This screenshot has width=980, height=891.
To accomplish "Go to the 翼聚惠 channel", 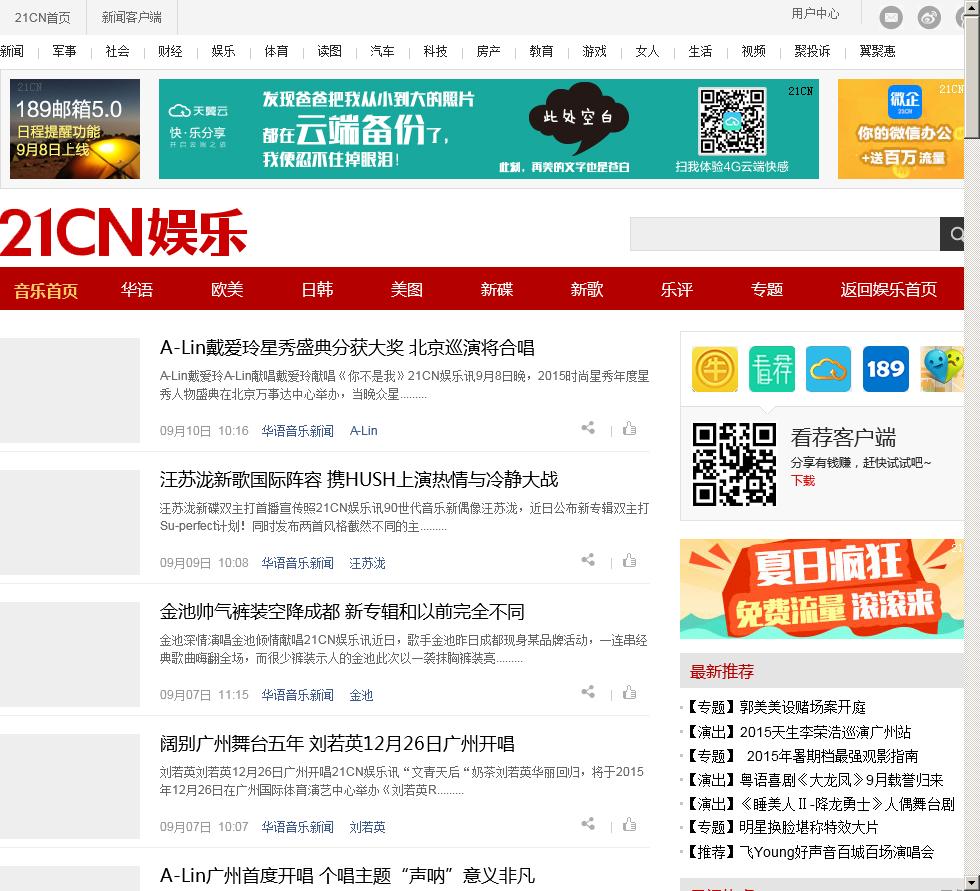I will point(878,51).
